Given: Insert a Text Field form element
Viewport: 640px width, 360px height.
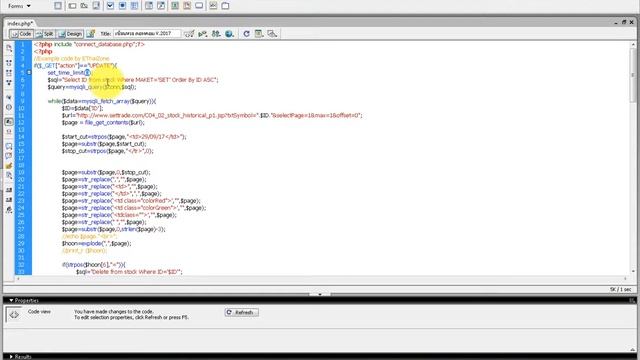Looking at the screenshot, I should coord(72,6).
